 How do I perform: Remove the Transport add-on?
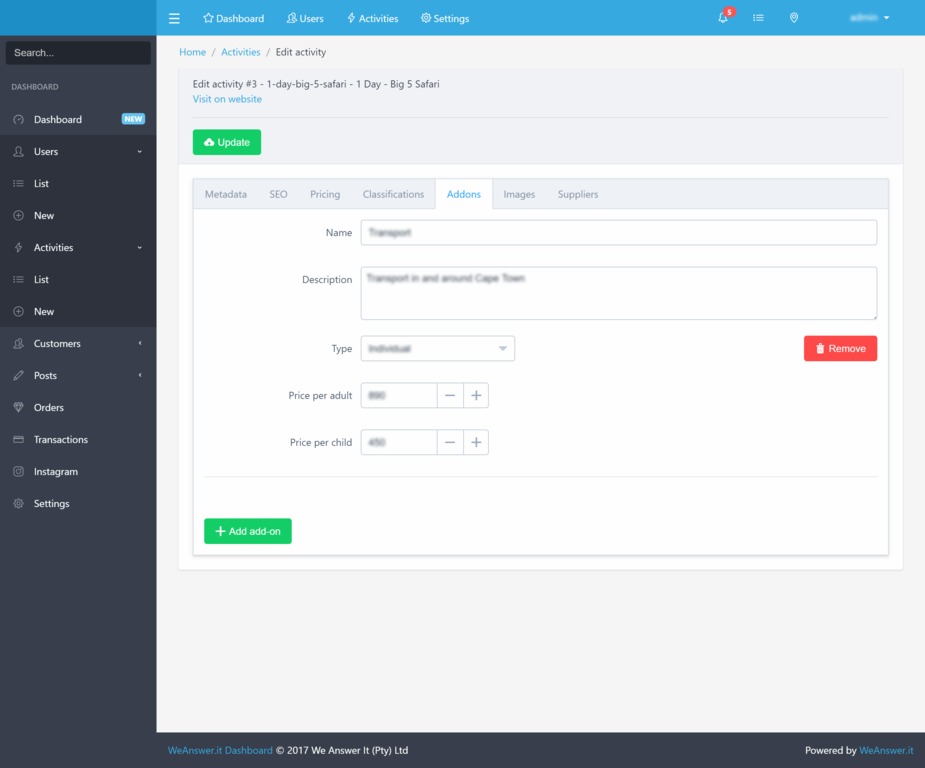click(x=840, y=349)
